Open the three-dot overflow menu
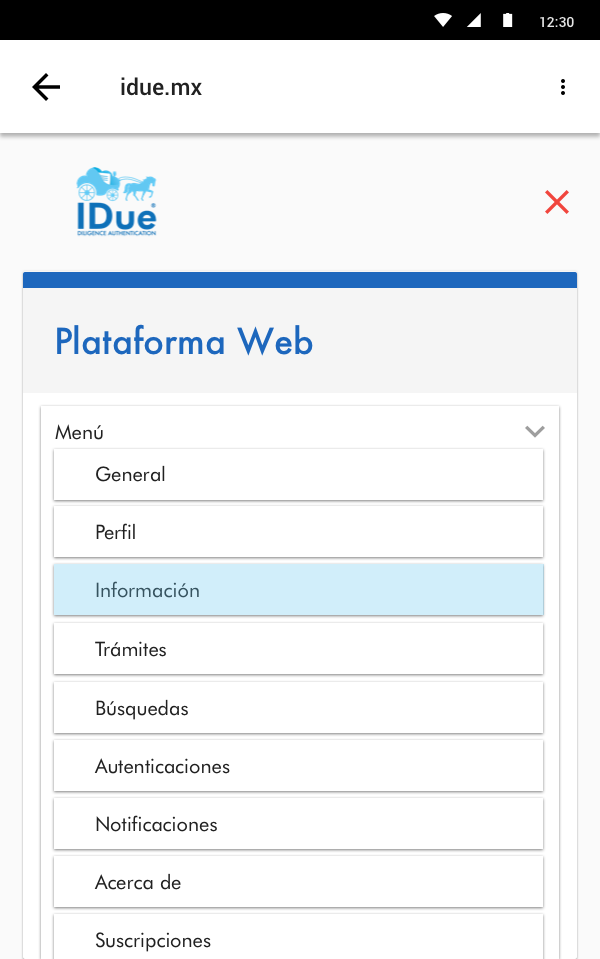The width and height of the screenshot is (600, 959). click(563, 87)
